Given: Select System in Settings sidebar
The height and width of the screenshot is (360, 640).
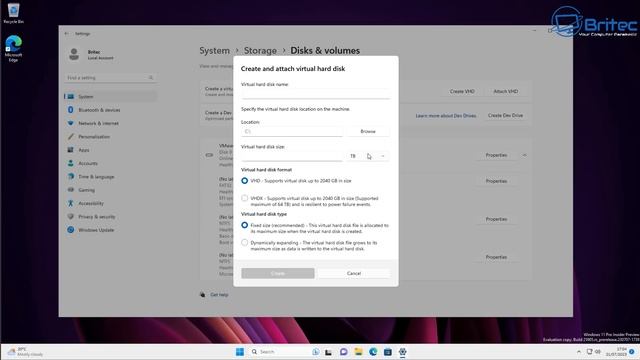Looking at the screenshot, I should pos(111,96).
